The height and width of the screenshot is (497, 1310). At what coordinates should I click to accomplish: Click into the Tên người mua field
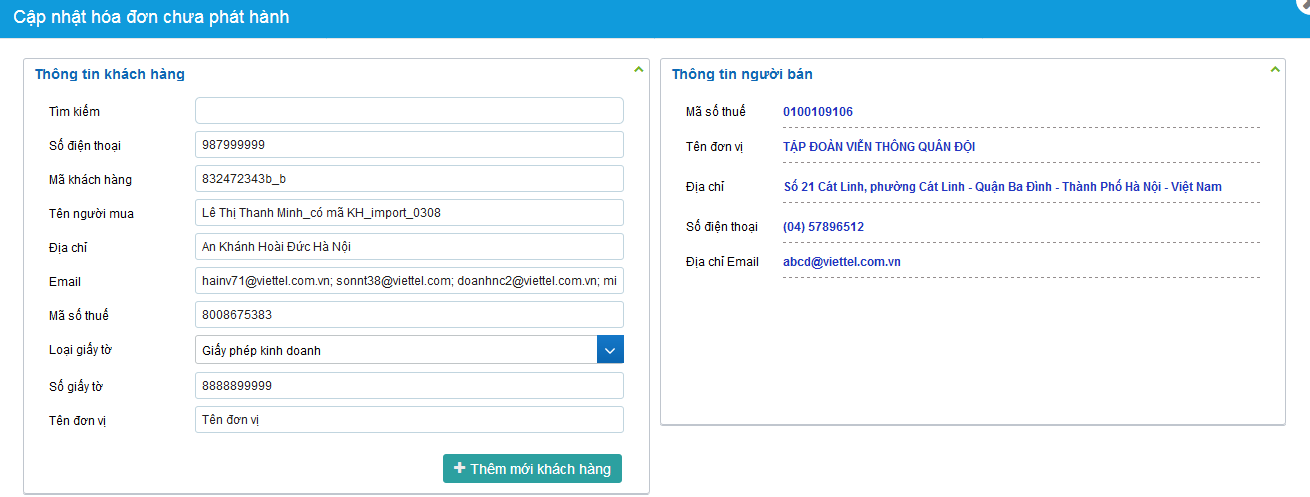[x=409, y=213]
